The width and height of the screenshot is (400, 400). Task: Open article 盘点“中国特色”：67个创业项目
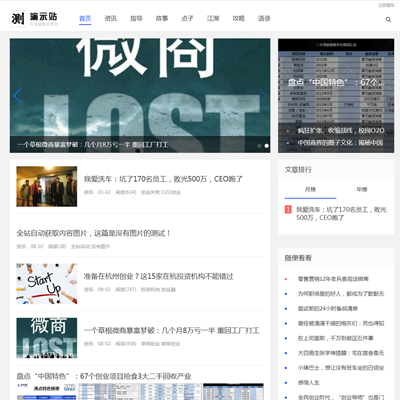click(x=104, y=376)
